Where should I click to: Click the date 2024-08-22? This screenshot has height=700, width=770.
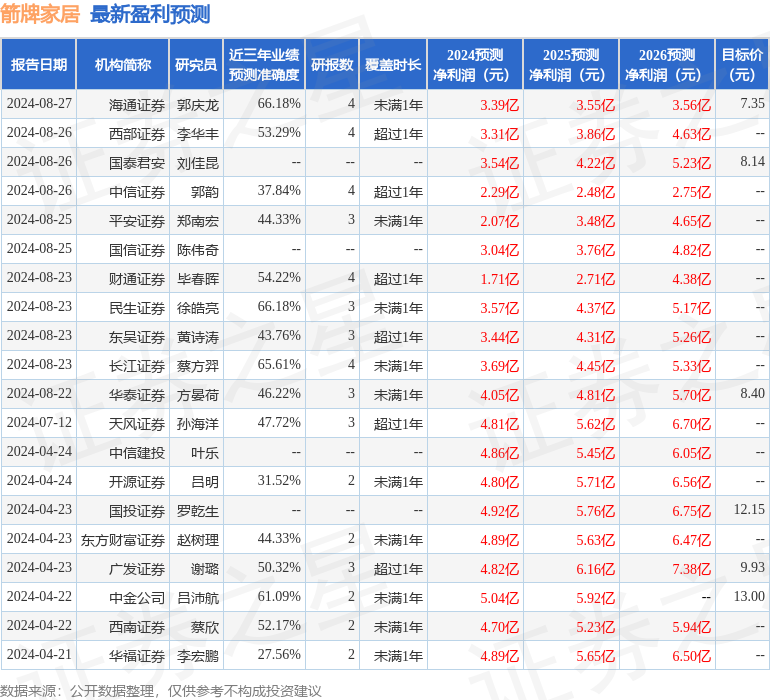click(x=39, y=393)
